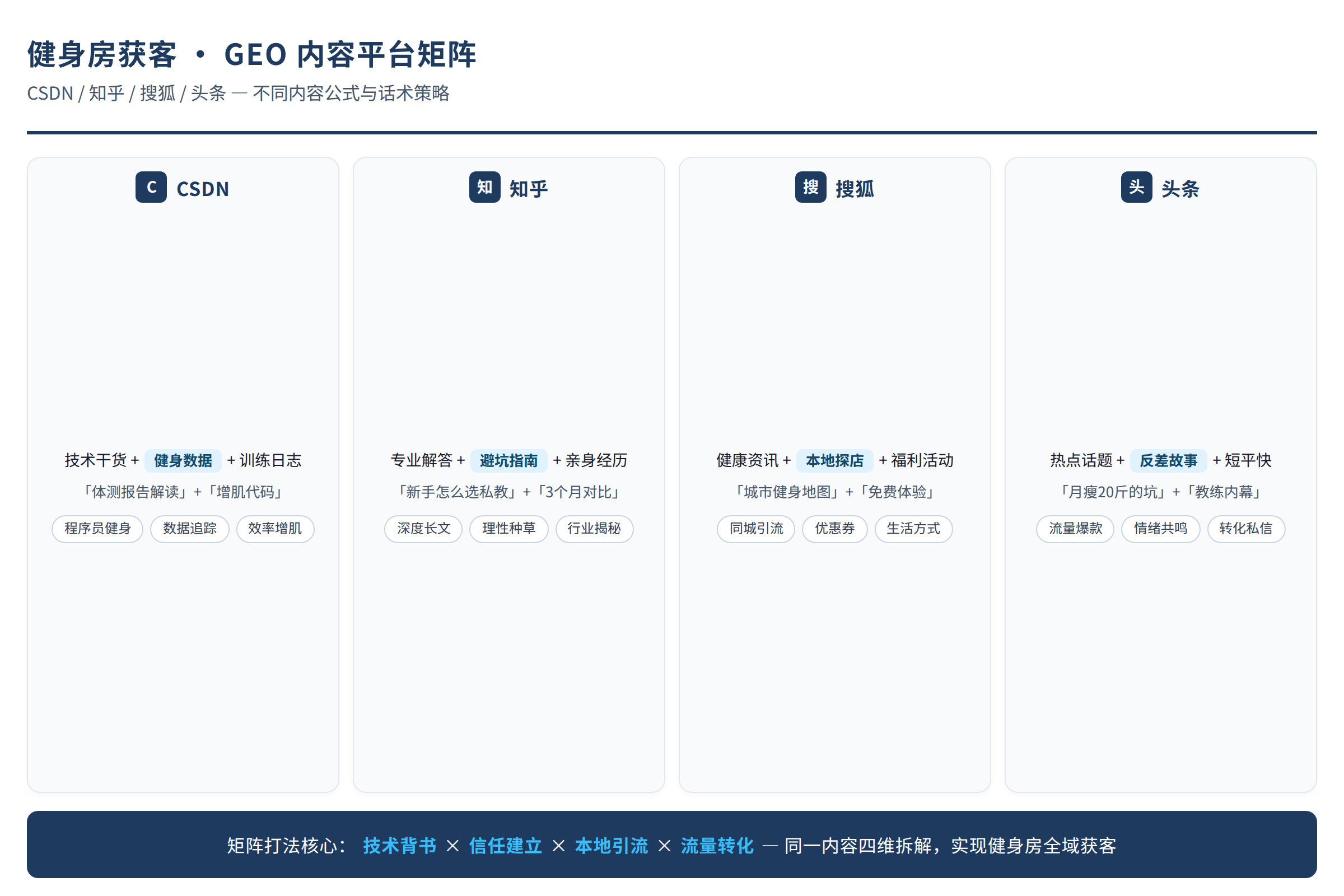
Task: Click the 专业解答 text in 知乎 card
Action: coord(422,460)
